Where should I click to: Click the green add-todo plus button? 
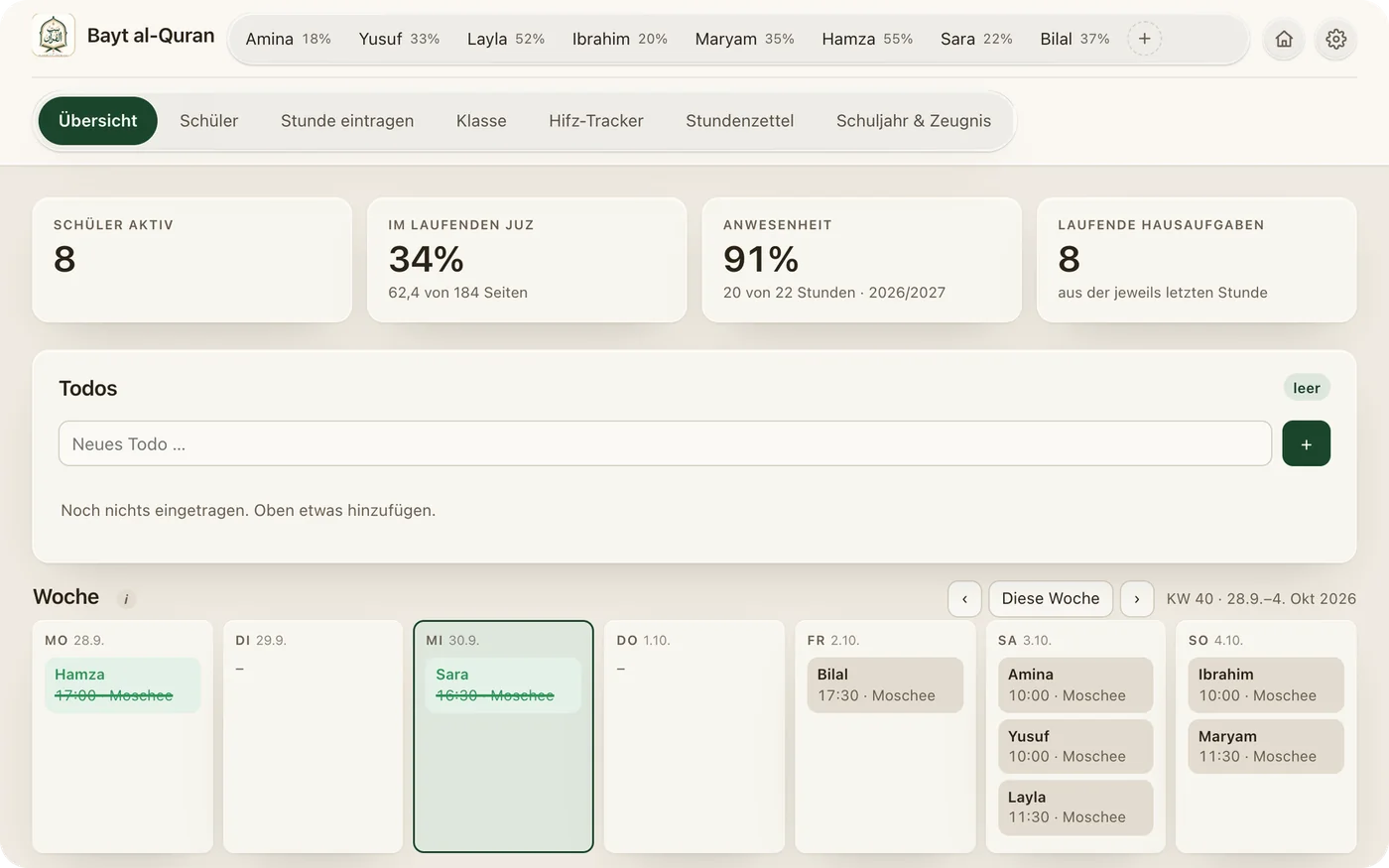pyautogui.click(x=1306, y=443)
